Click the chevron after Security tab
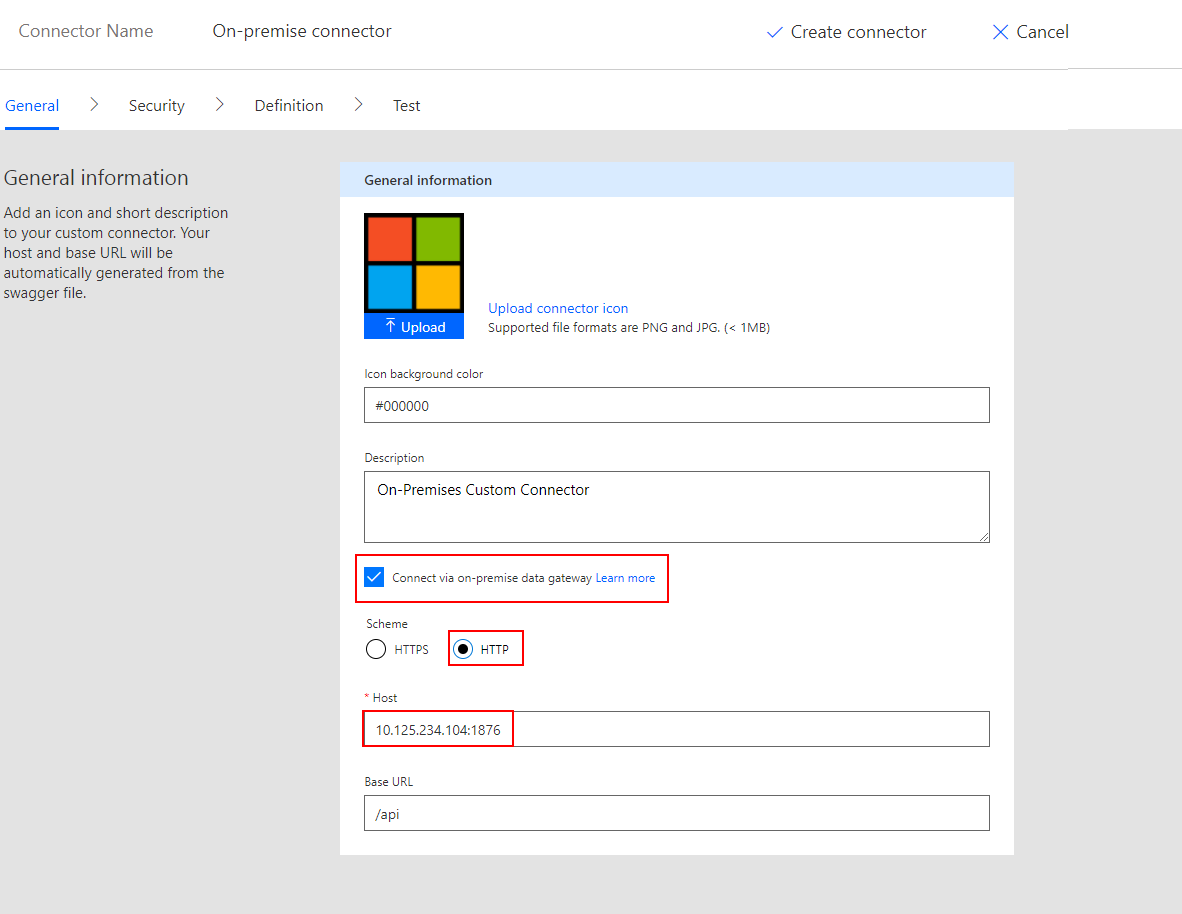This screenshot has width=1182, height=914. tap(220, 104)
